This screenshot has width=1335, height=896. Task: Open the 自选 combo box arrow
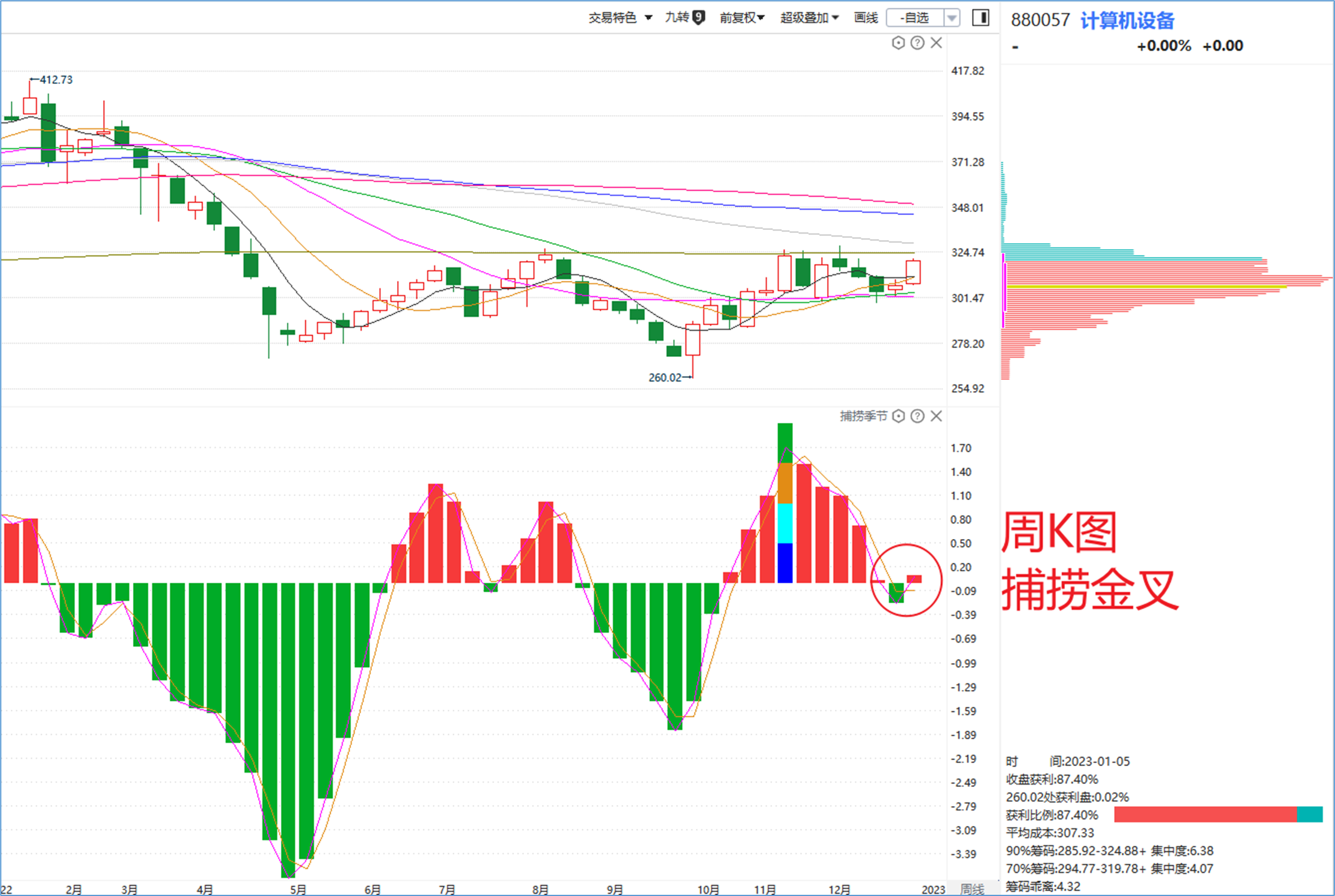[x=951, y=18]
